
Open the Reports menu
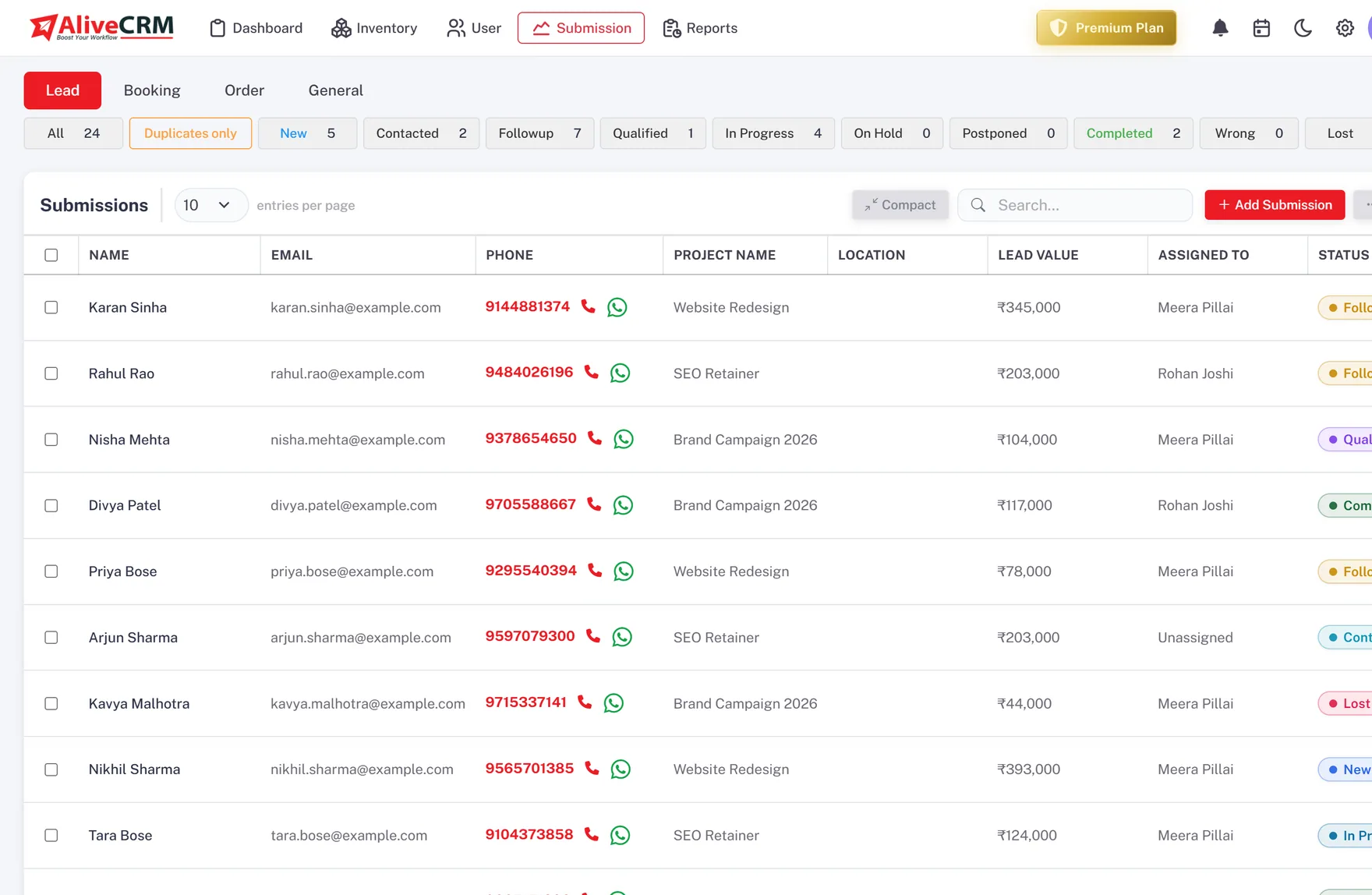click(x=700, y=28)
